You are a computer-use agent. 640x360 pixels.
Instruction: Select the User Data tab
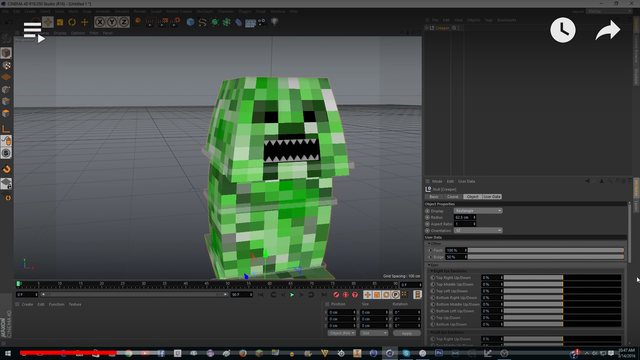point(492,197)
